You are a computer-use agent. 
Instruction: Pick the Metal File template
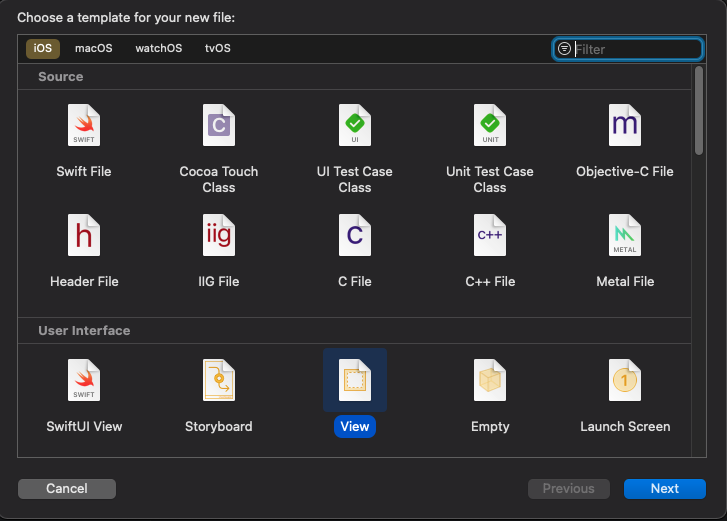[x=625, y=236]
